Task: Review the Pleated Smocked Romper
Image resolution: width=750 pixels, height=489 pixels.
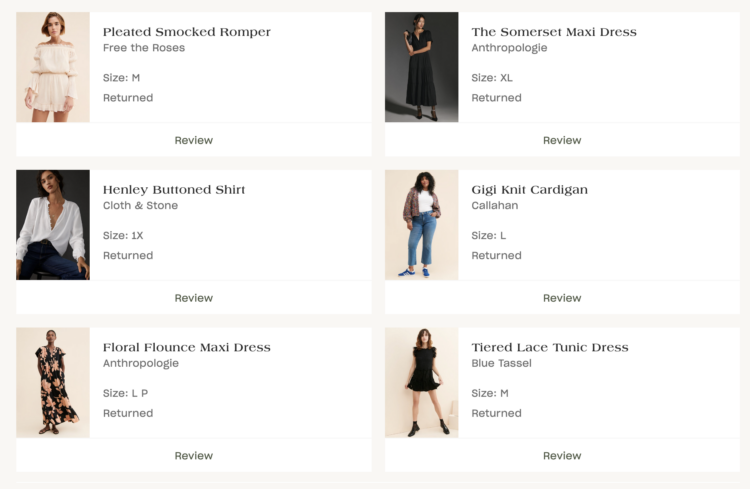Action: (193, 140)
